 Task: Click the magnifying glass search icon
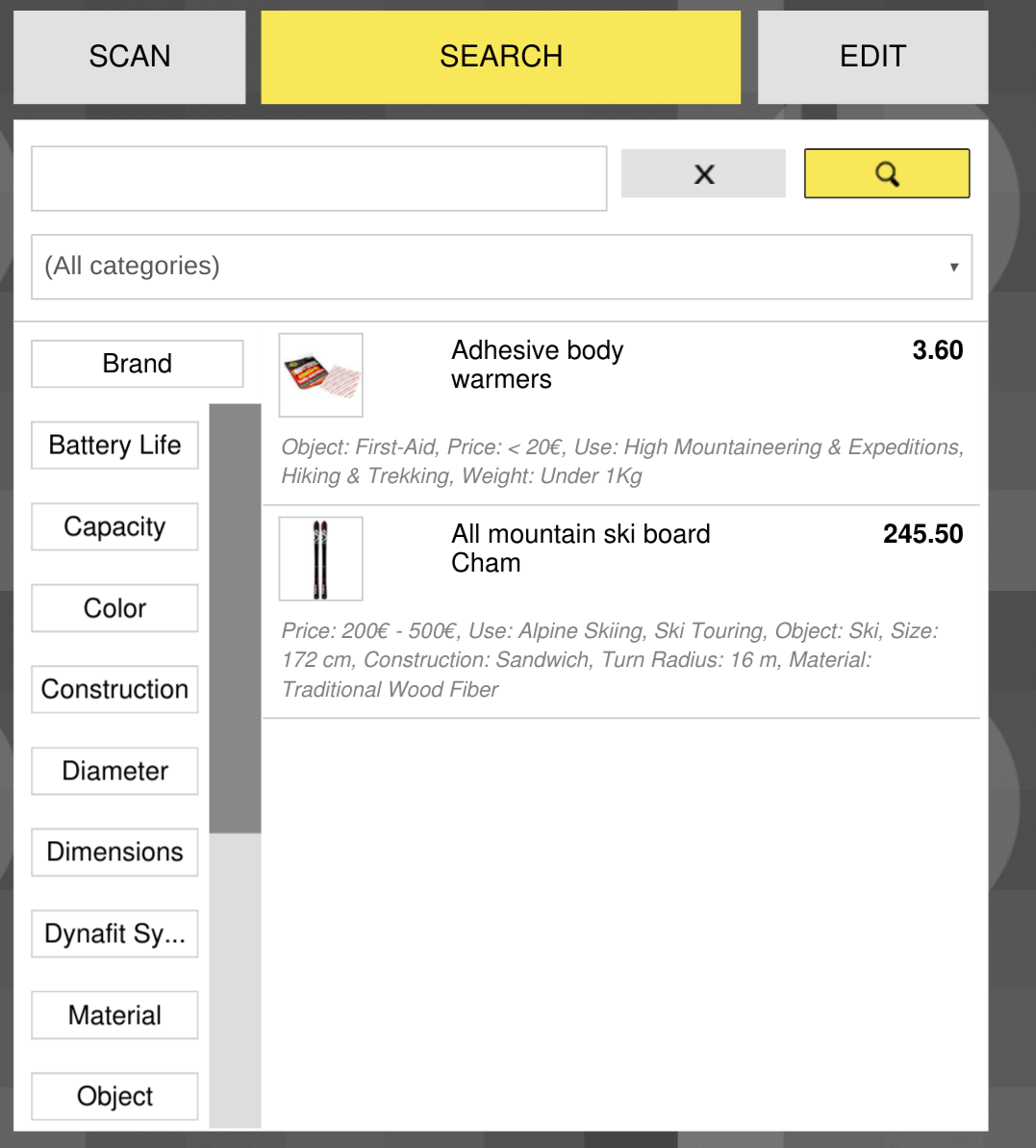(x=886, y=173)
